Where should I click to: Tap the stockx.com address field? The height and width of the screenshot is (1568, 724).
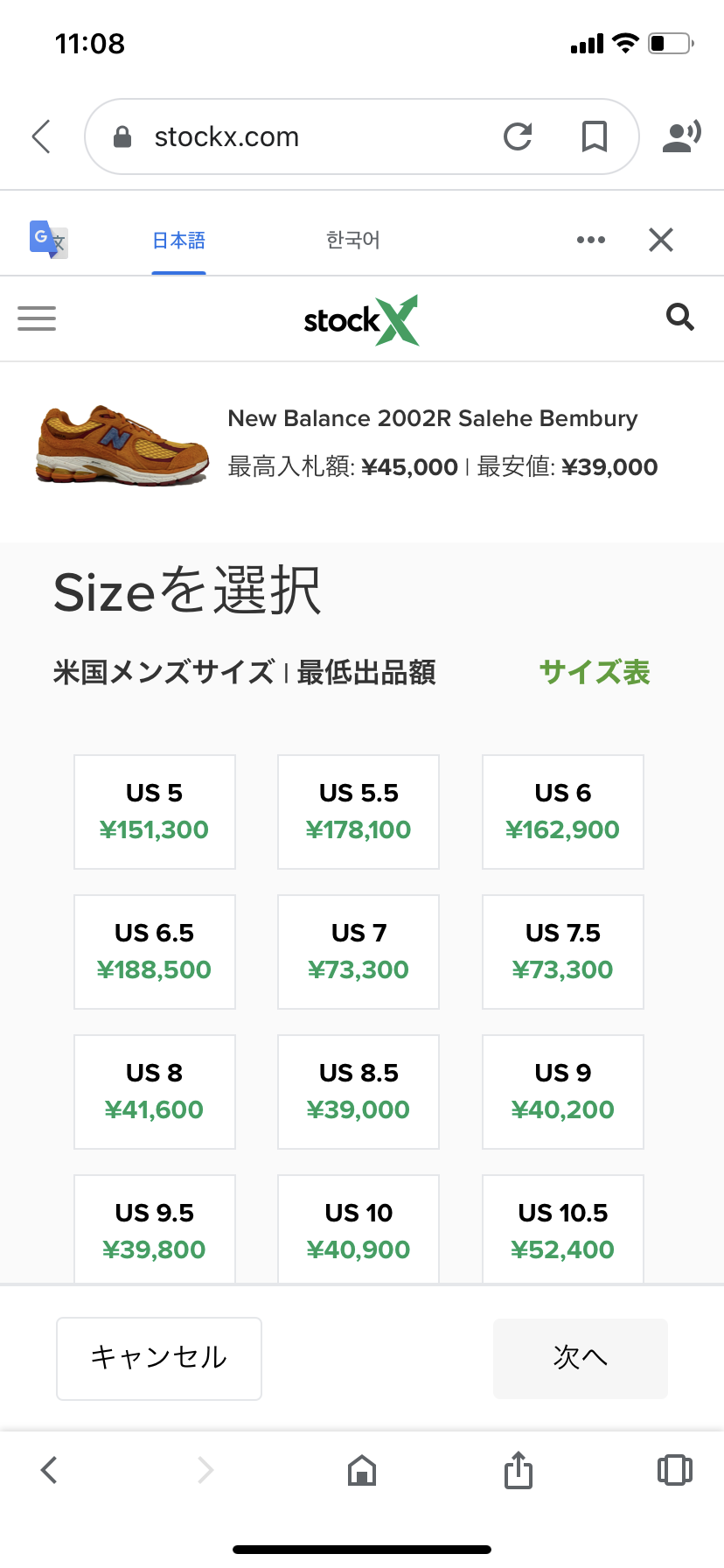point(297,136)
